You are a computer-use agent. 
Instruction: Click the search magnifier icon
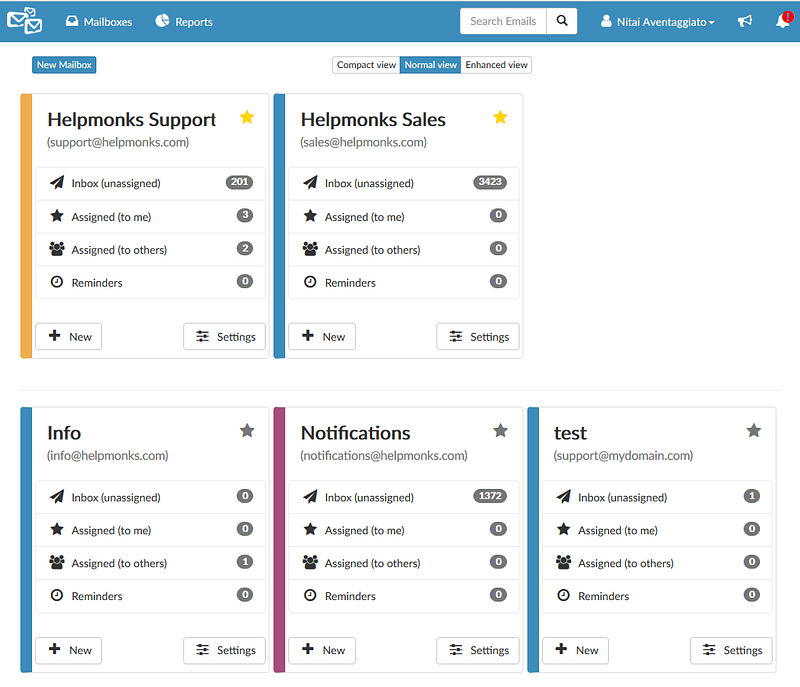coord(562,21)
